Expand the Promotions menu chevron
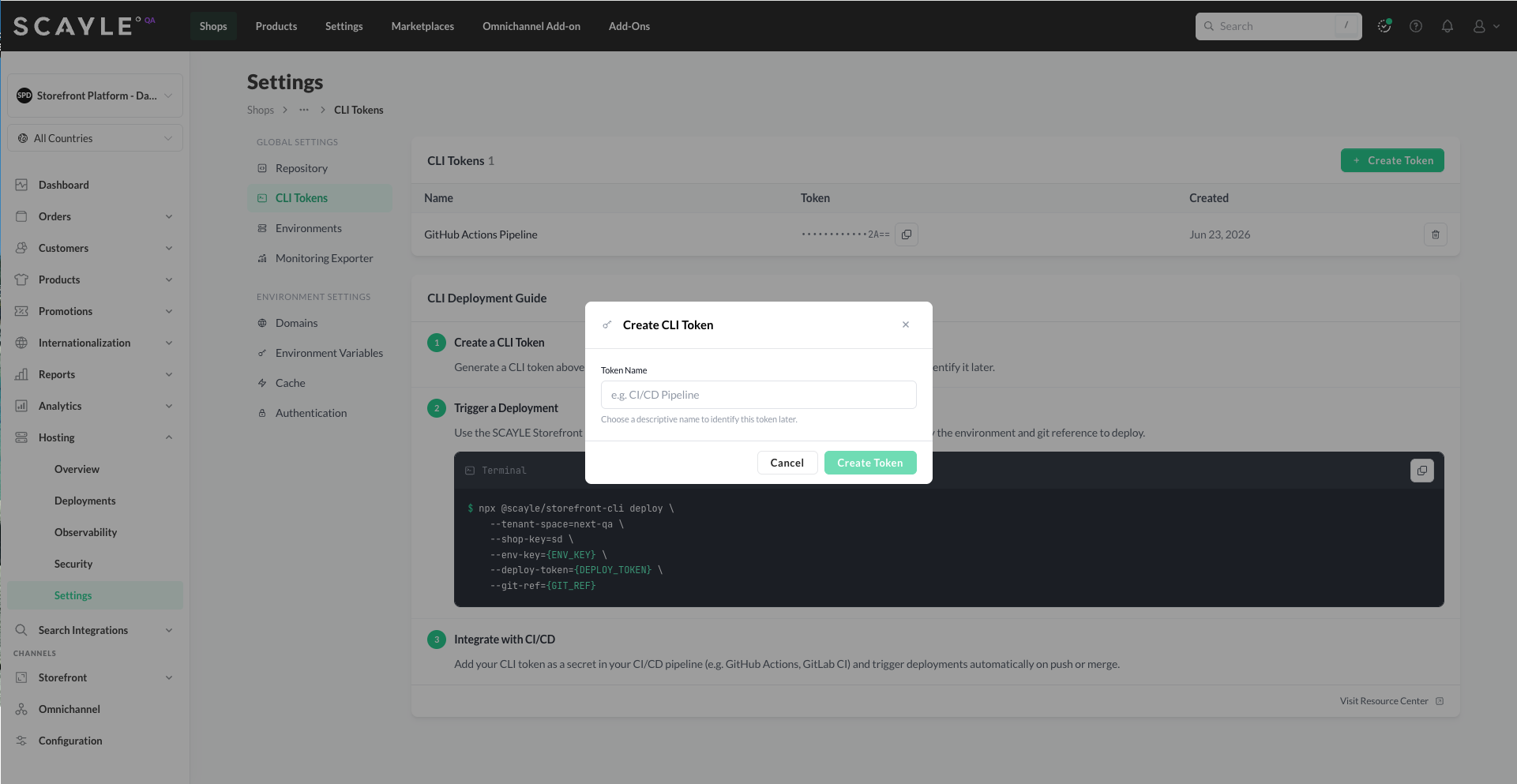This screenshot has height=784, width=1517. pos(169,311)
